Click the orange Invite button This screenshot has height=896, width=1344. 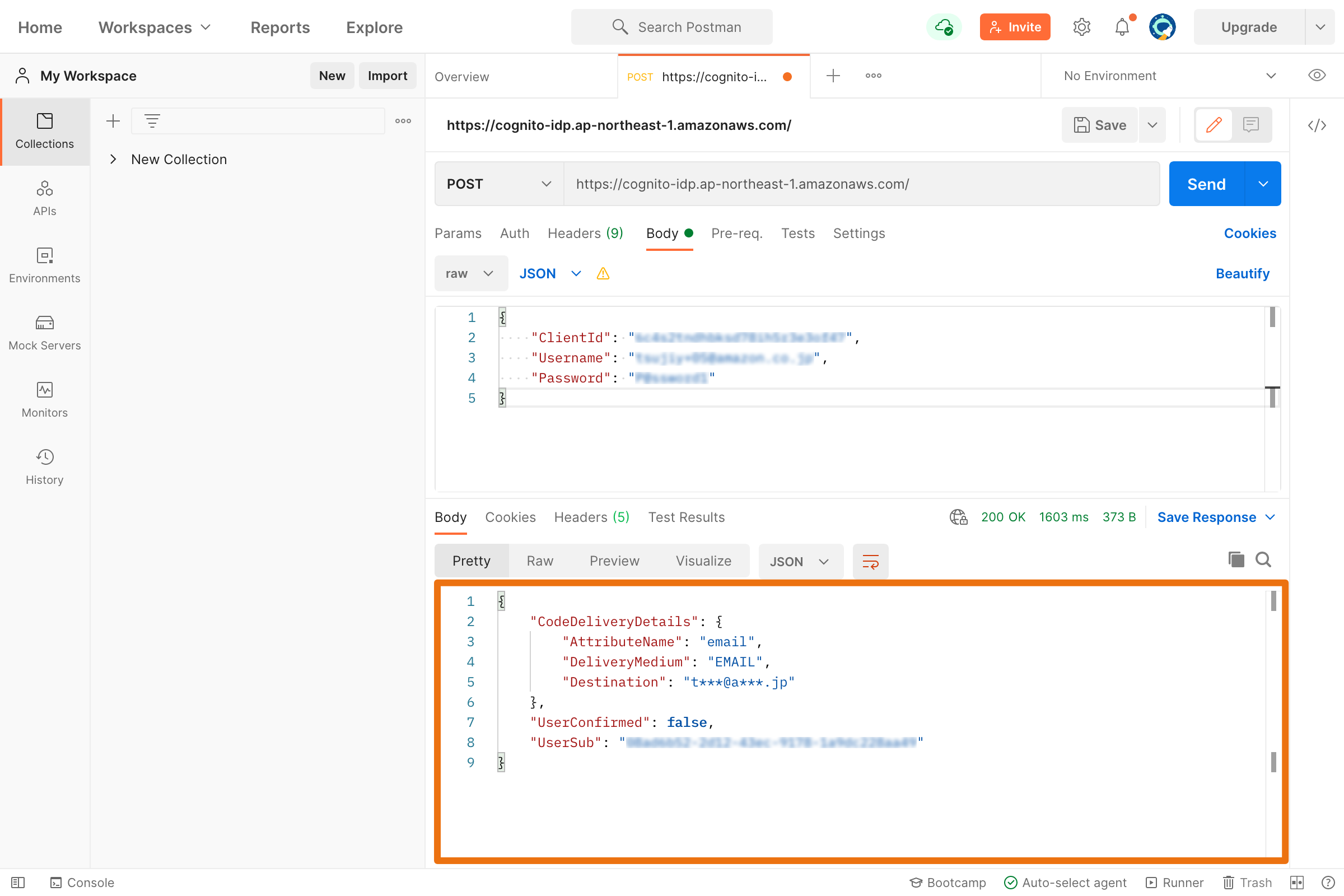pos(1015,27)
